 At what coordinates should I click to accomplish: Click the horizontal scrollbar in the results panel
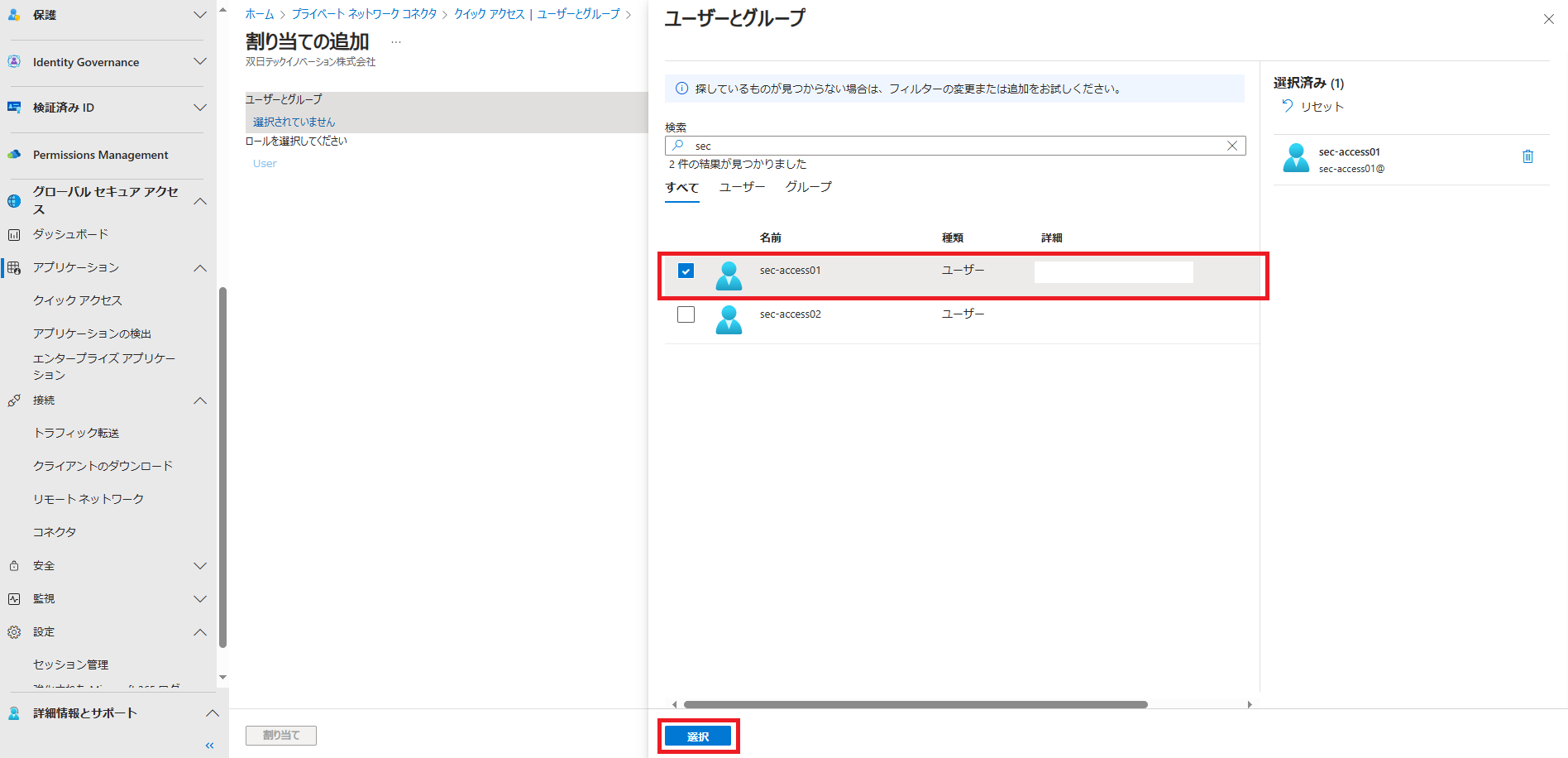(x=915, y=705)
